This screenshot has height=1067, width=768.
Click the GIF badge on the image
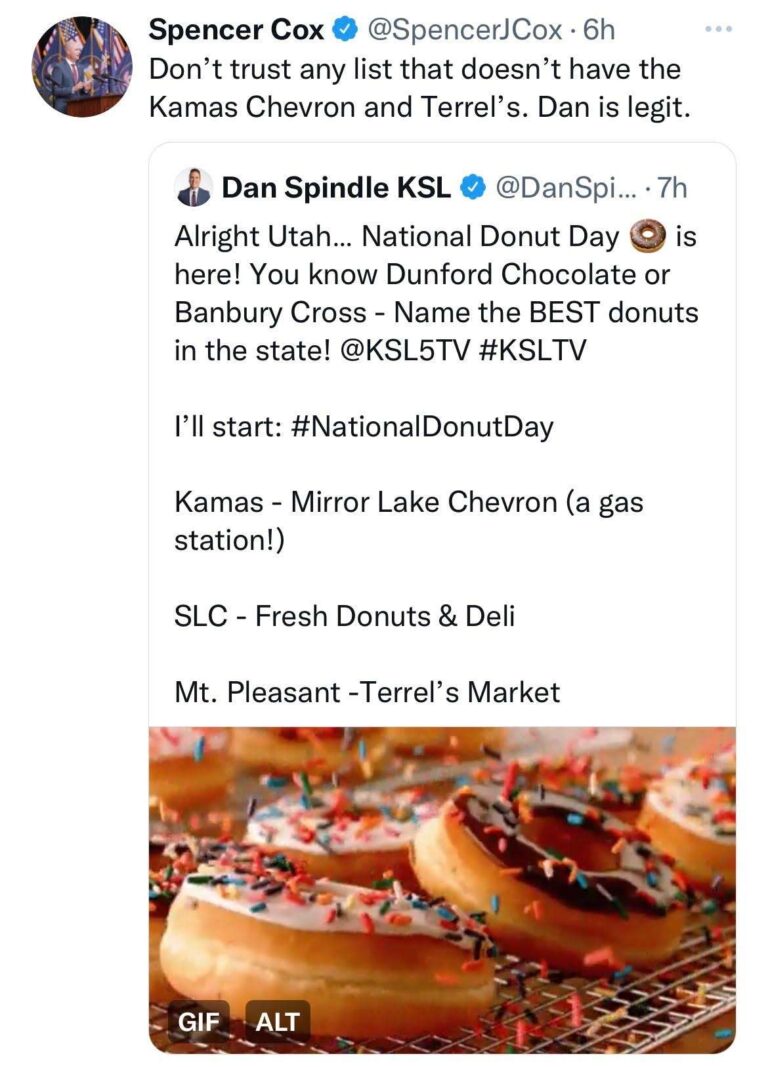199,1021
